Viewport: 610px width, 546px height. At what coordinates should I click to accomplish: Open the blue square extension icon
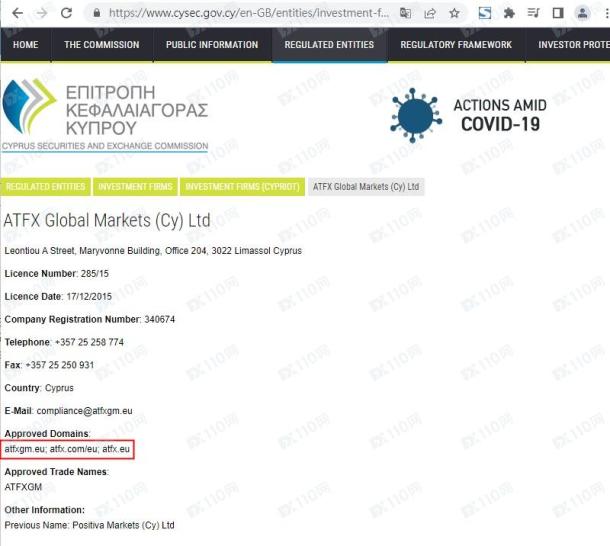485,13
